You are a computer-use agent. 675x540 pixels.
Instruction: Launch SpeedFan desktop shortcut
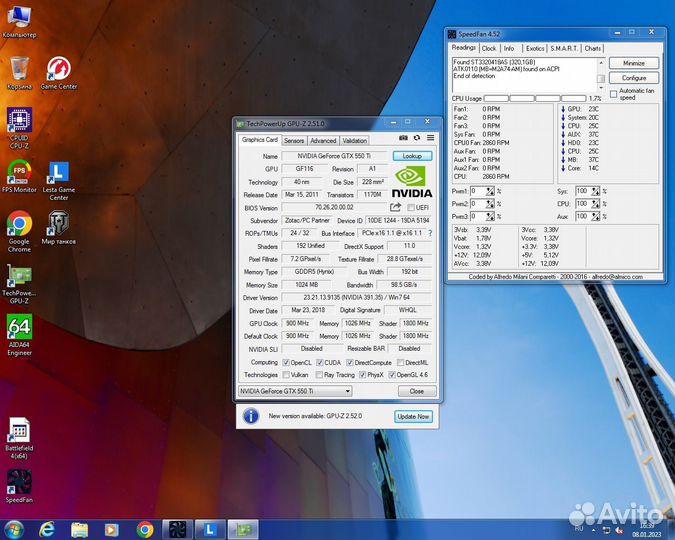pyautogui.click(x=19, y=486)
